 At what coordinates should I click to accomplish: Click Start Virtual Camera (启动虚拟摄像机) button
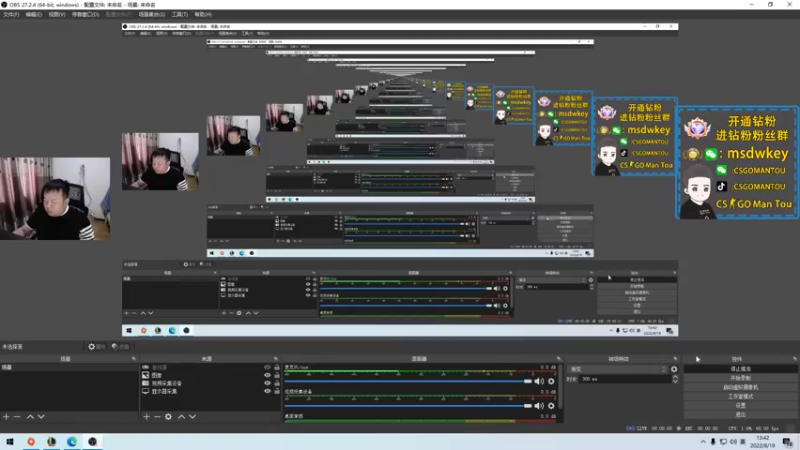coord(740,387)
